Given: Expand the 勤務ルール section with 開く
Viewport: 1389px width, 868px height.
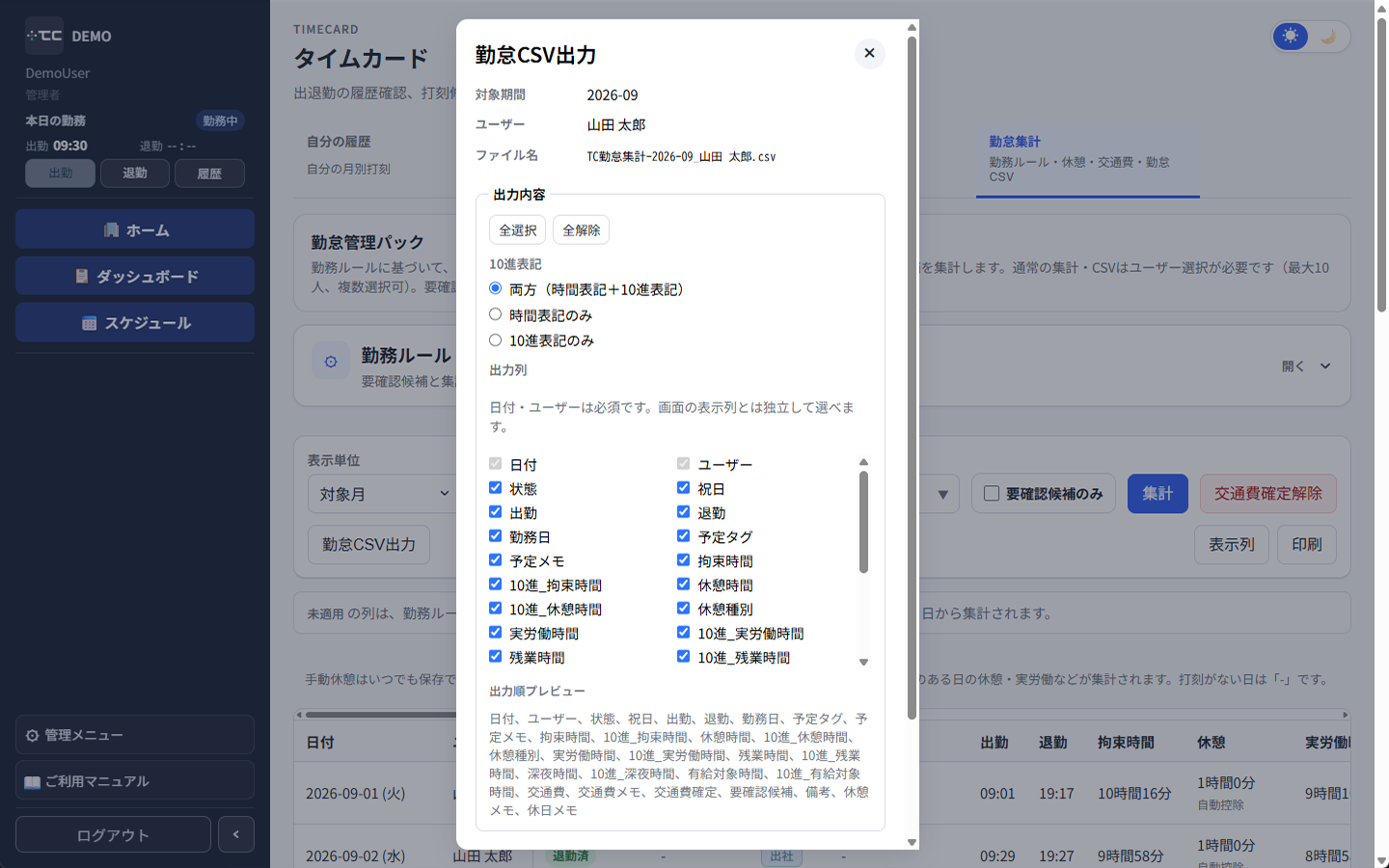Looking at the screenshot, I should (x=1306, y=366).
